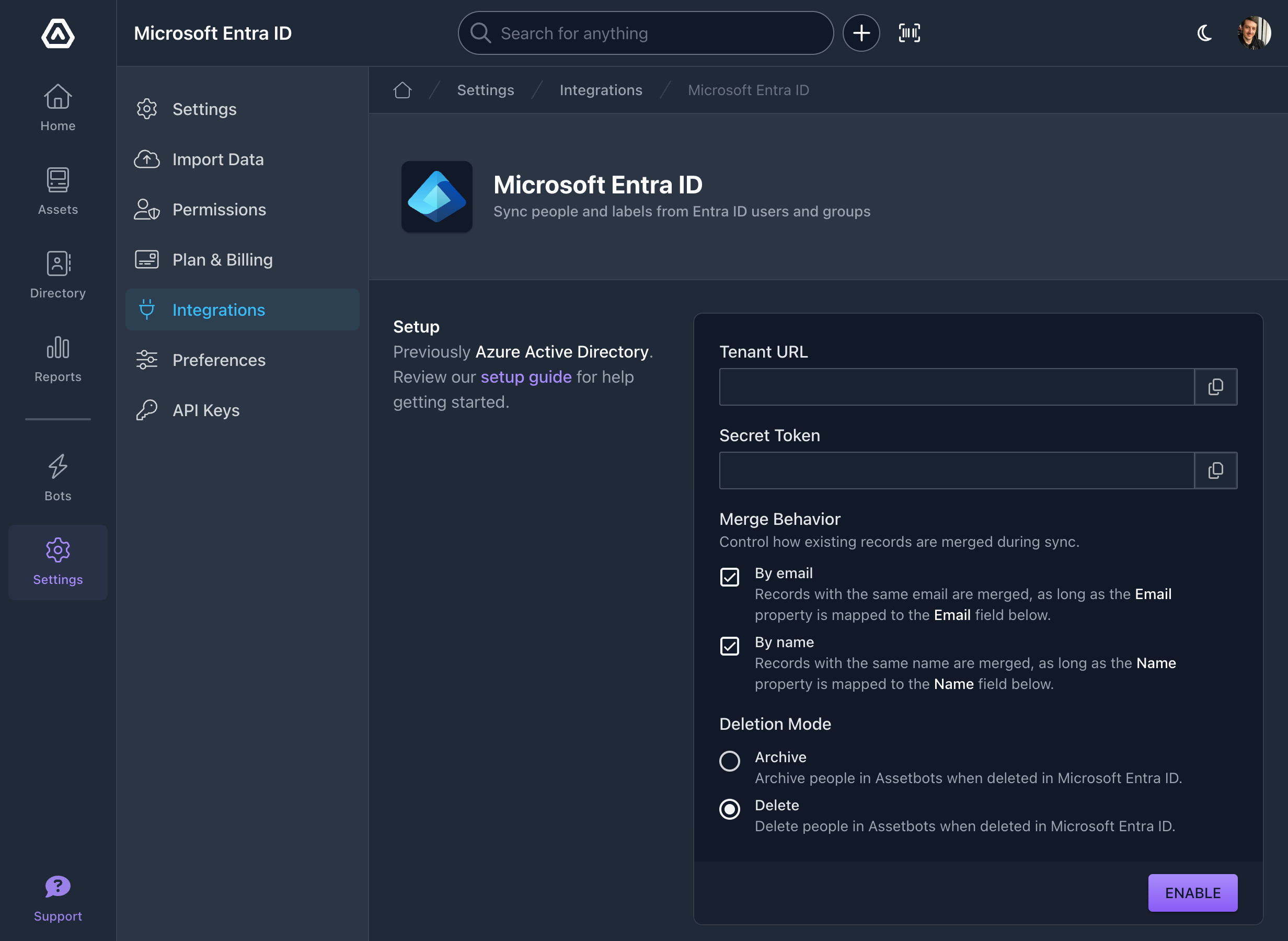Click the Assetbots logo icon
Image resolution: width=1288 pixels, height=941 pixels.
pos(57,33)
